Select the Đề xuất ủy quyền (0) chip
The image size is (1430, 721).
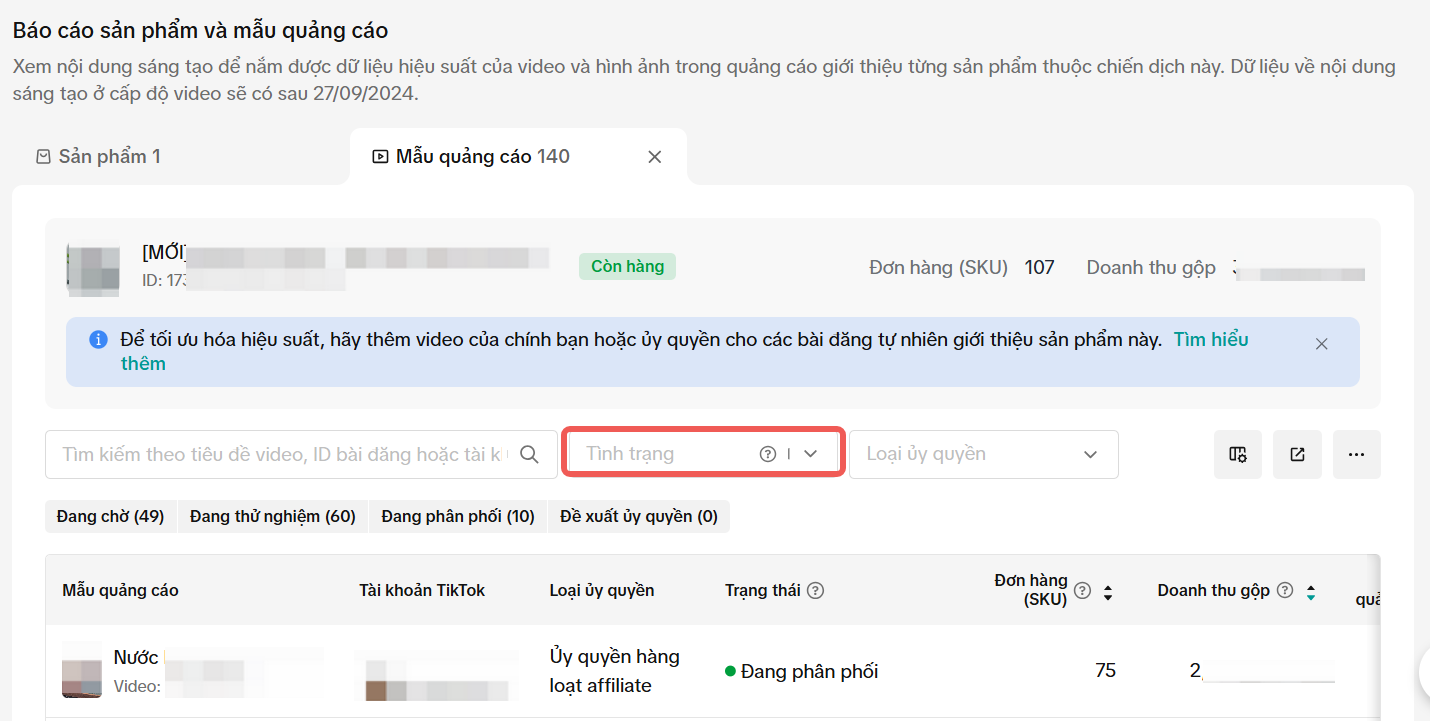[639, 517]
